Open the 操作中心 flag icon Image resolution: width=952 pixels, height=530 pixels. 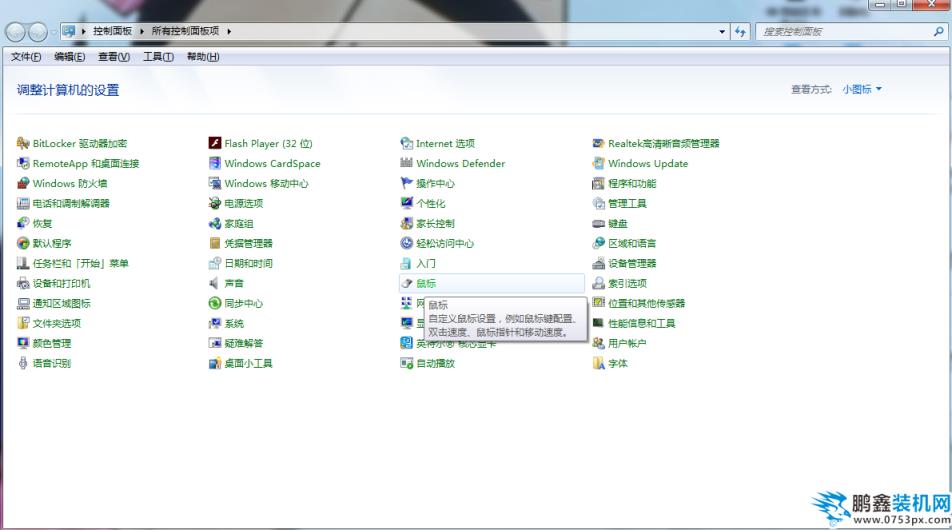click(407, 183)
